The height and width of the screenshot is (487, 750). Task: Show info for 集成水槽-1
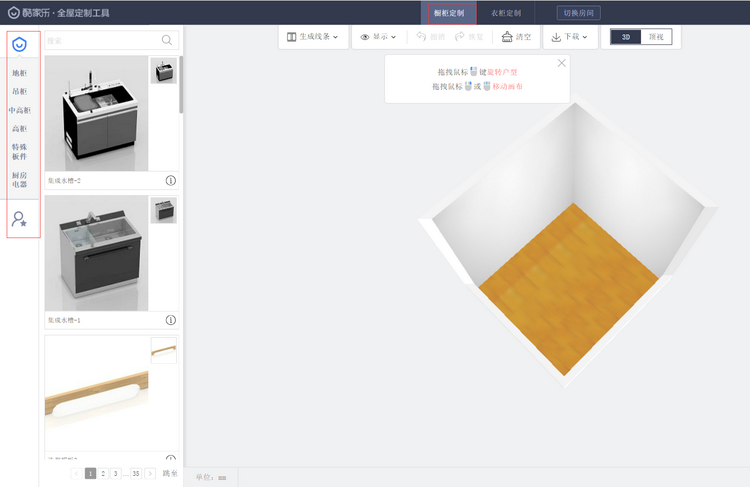pyautogui.click(x=171, y=320)
